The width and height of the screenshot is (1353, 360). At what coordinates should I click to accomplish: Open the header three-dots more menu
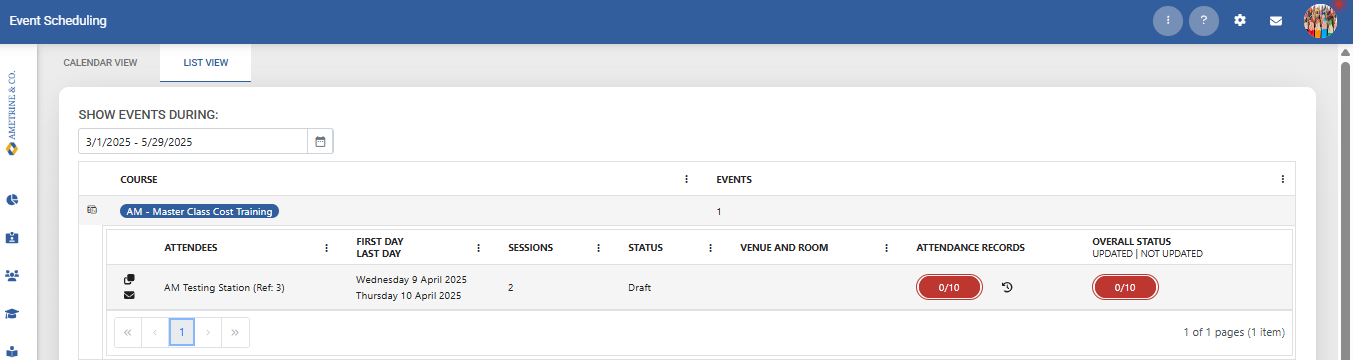tap(1168, 20)
